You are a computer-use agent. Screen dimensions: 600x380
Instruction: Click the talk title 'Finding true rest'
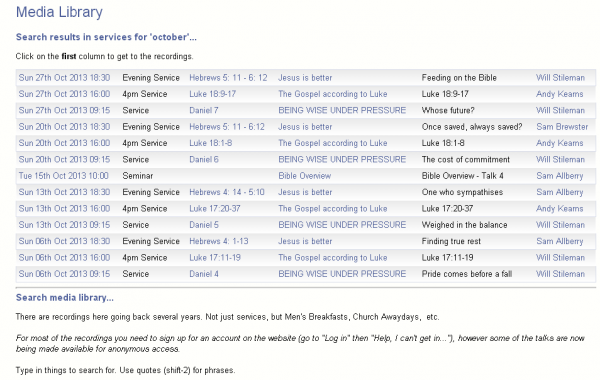(x=451, y=241)
